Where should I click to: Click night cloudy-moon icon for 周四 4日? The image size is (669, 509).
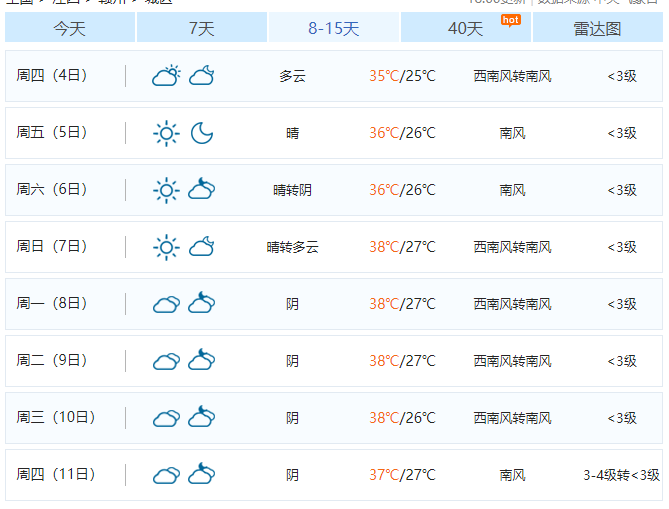pos(202,76)
